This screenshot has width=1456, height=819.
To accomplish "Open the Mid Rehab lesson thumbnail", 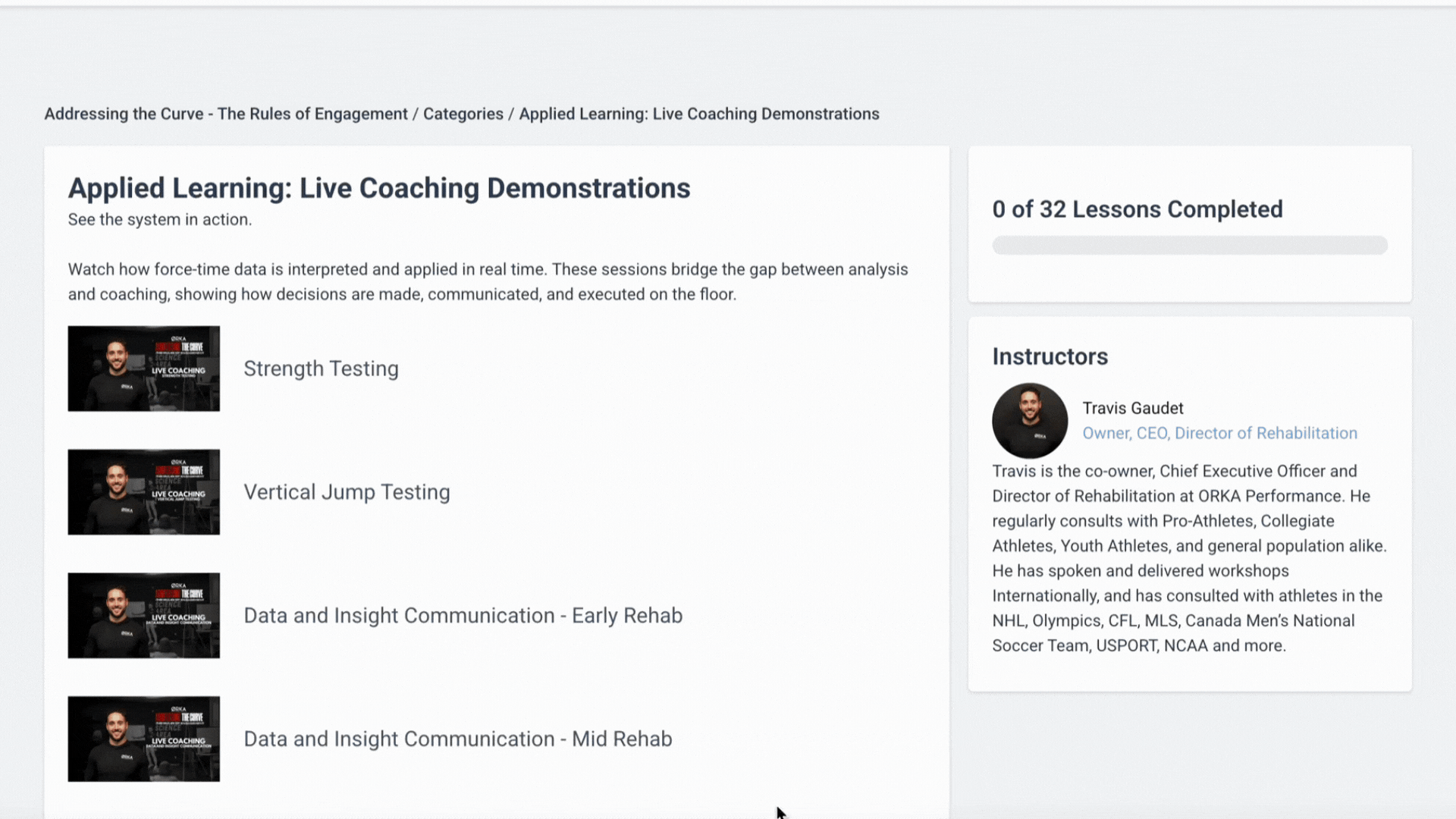I will 144,739.
